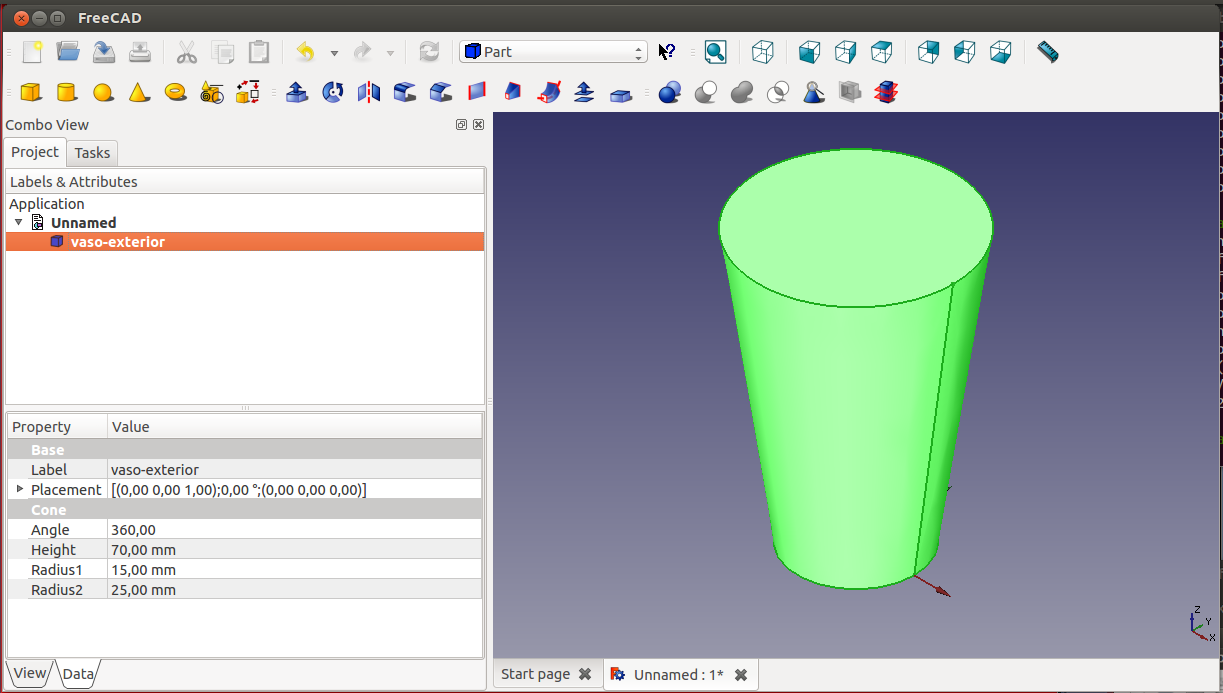
Task: Expand the Placement property row
Action: 19,489
